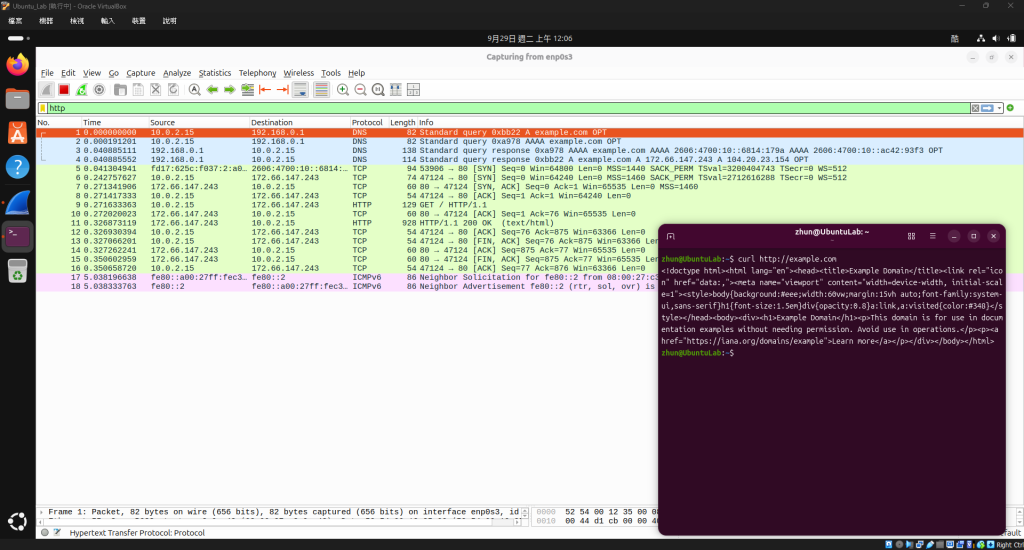The width and height of the screenshot is (1024, 550).
Task: Launch Firefox from the dock
Action: tap(18, 65)
